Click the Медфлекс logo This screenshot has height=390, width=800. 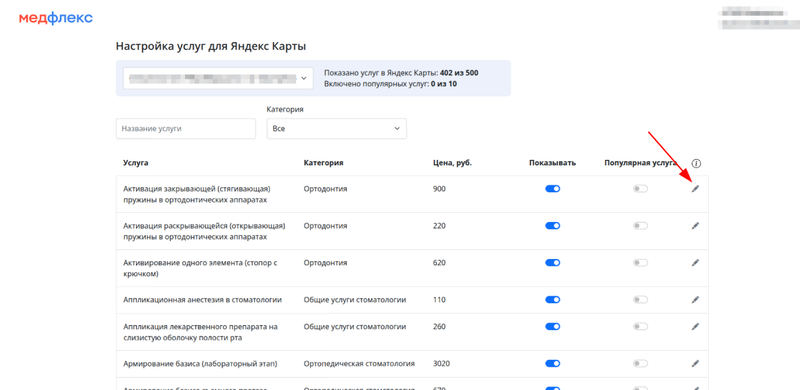56,18
